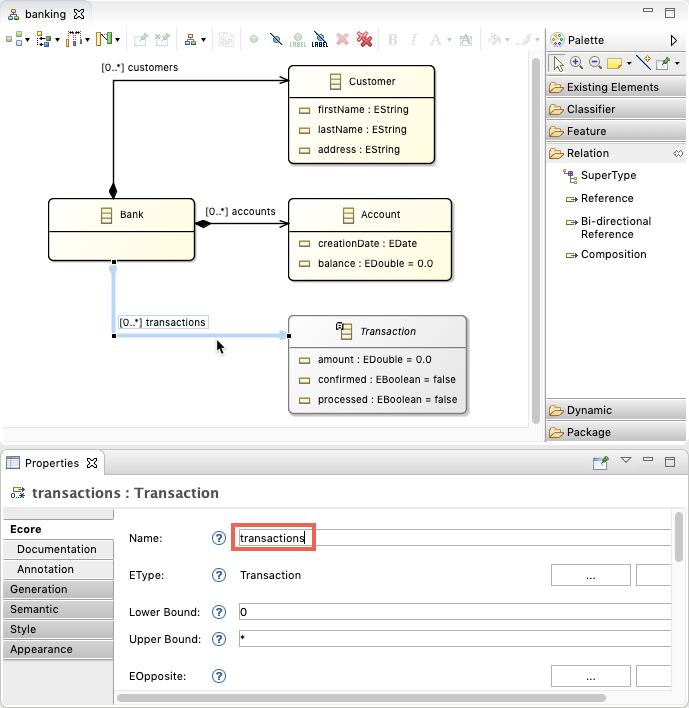Select the SuperType relation tool
This screenshot has height=708, width=689.
tap(600, 176)
